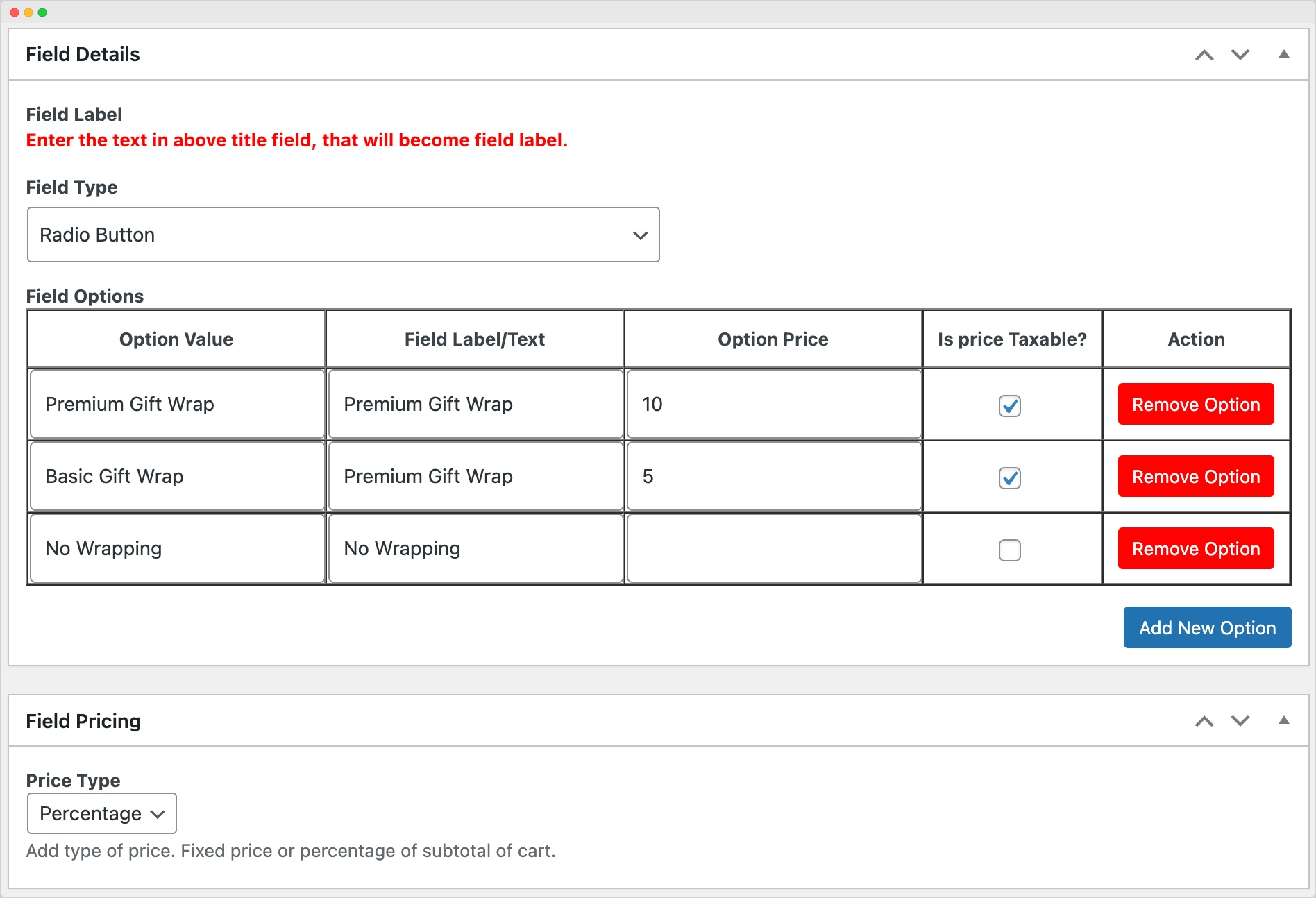This screenshot has height=898, width=1316.
Task: Collapse the Field Details panel
Action: [x=1284, y=54]
